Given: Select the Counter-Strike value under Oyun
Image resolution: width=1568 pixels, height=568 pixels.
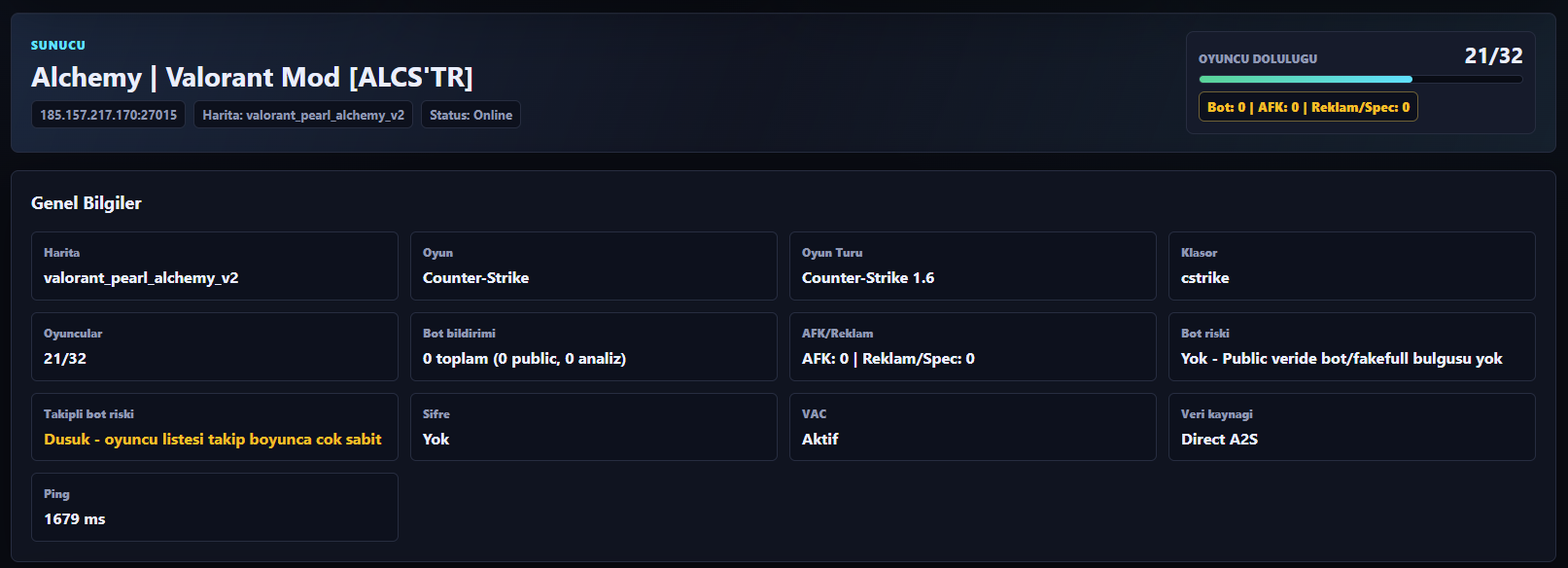Looking at the screenshot, I should pyautogui.click(x=476, y=277).
